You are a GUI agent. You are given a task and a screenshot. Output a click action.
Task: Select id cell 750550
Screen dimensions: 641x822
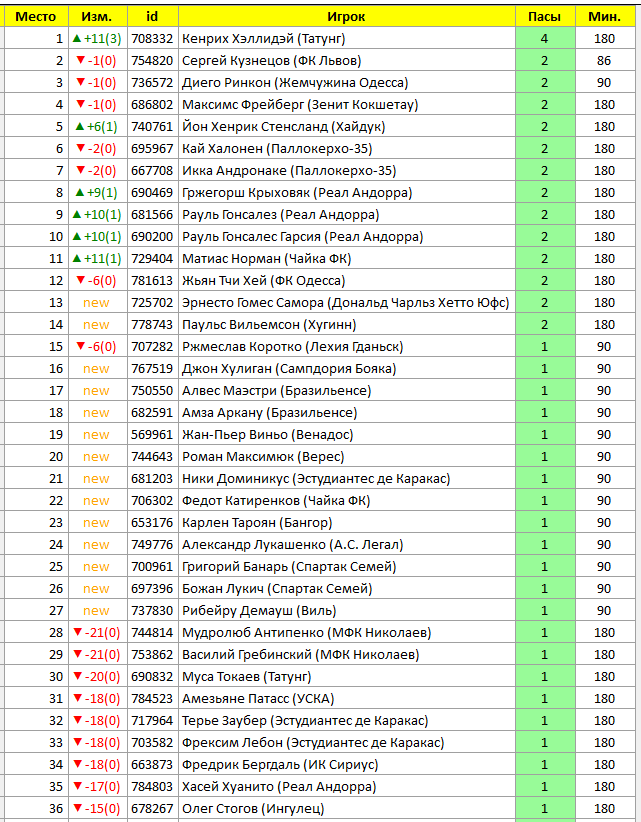point(152,391)
